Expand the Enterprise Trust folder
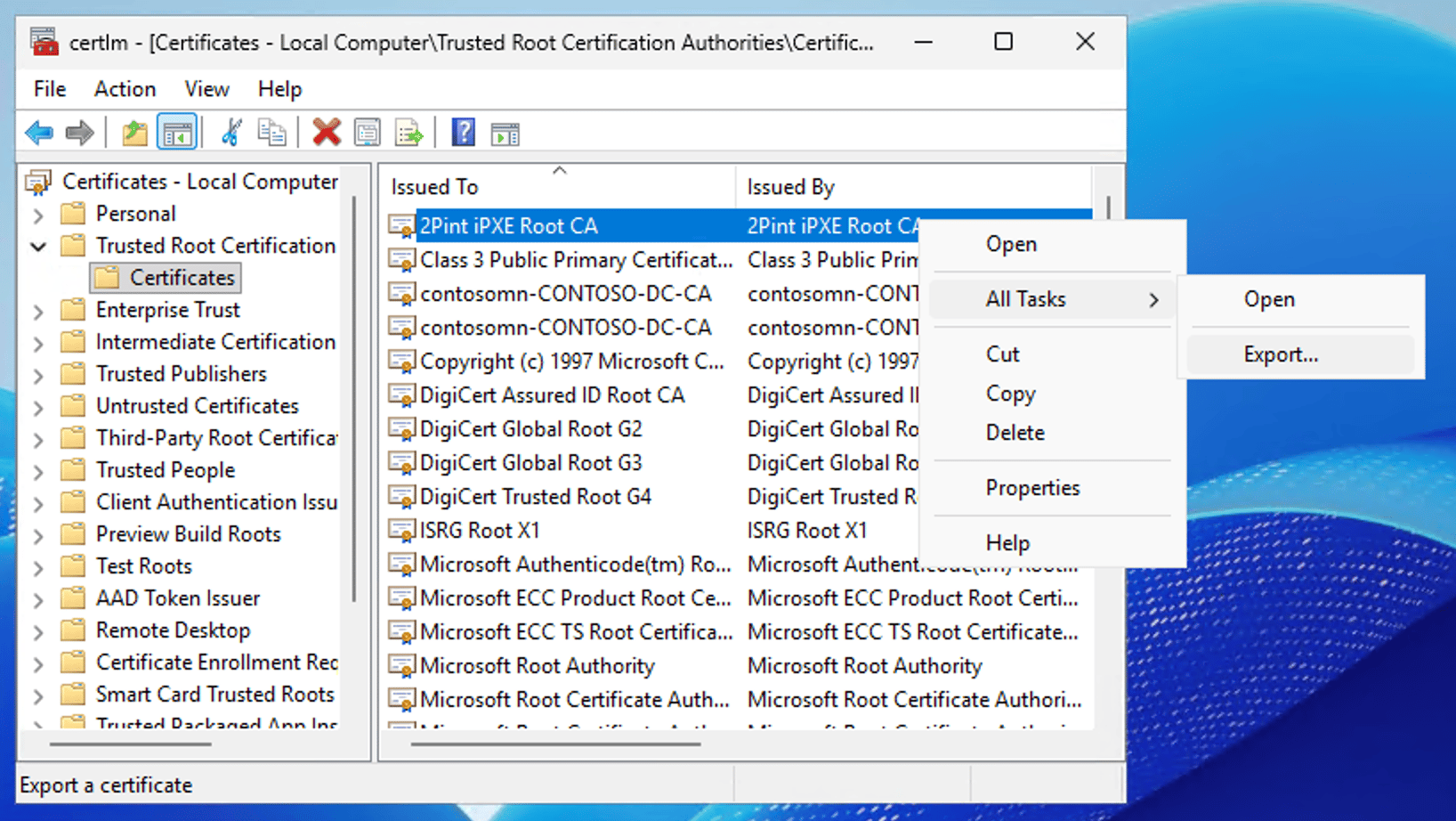The image size is (1456, 821). tap(38, 311)
